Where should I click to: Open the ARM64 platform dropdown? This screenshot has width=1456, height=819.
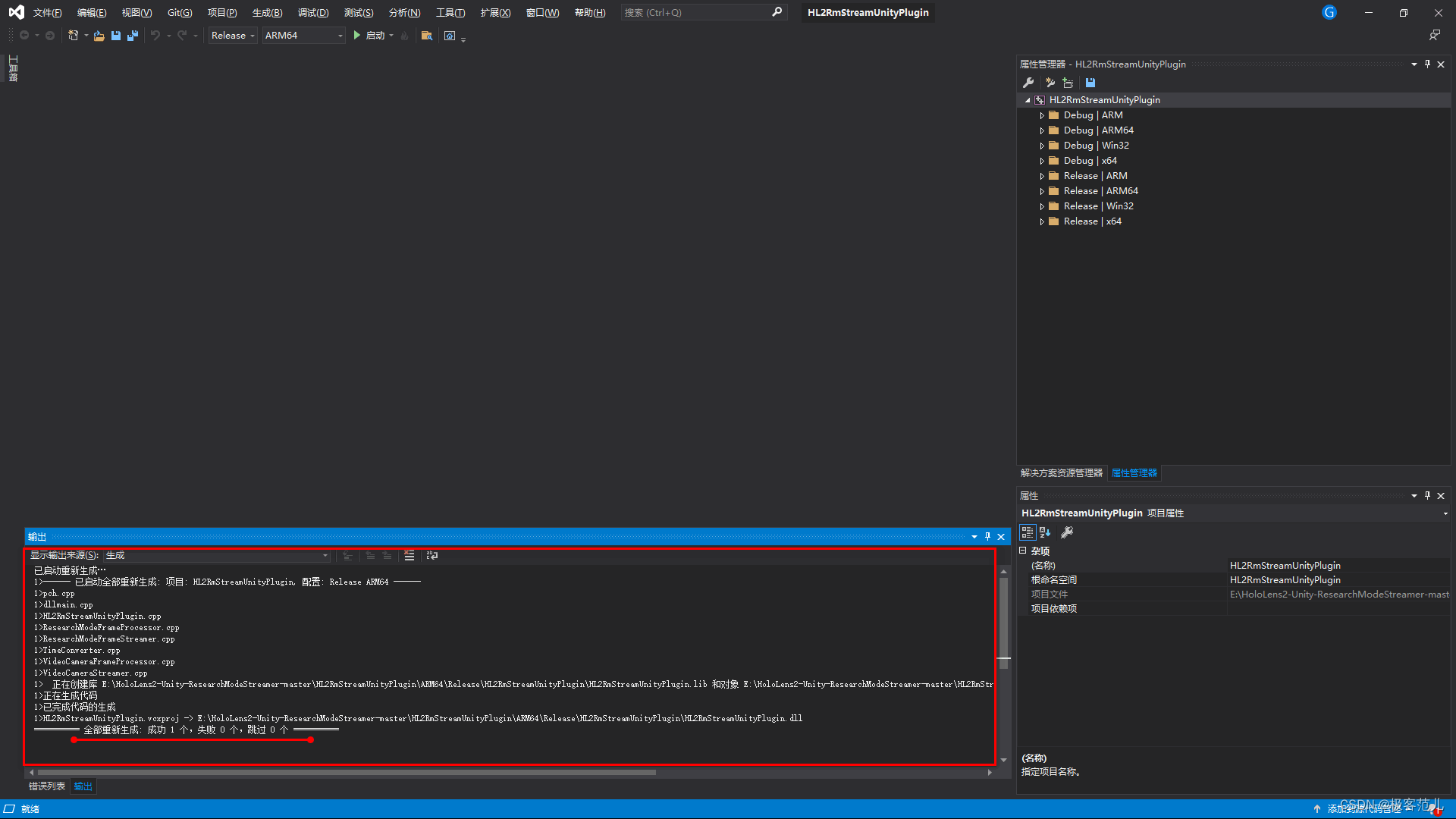[303, 36]
